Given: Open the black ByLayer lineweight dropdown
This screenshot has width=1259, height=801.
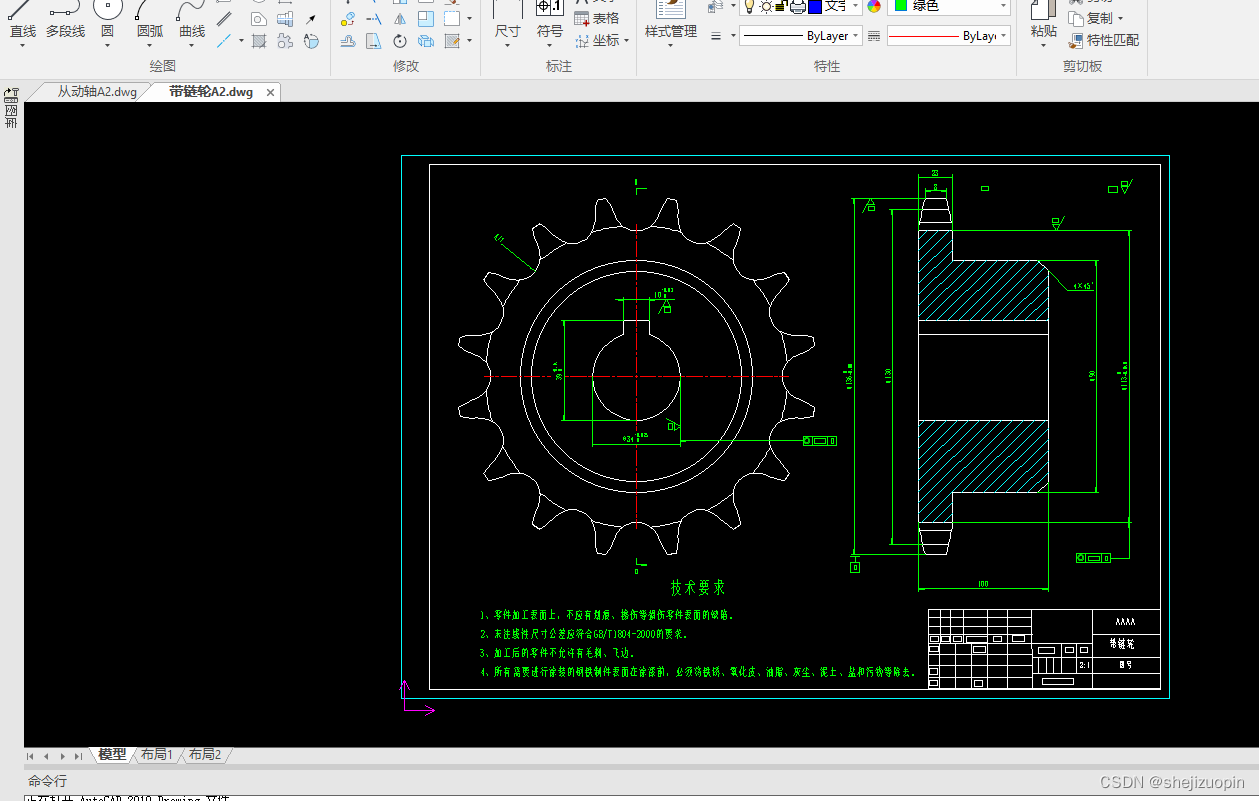Looking at the screenshot, I should (801, 36).
